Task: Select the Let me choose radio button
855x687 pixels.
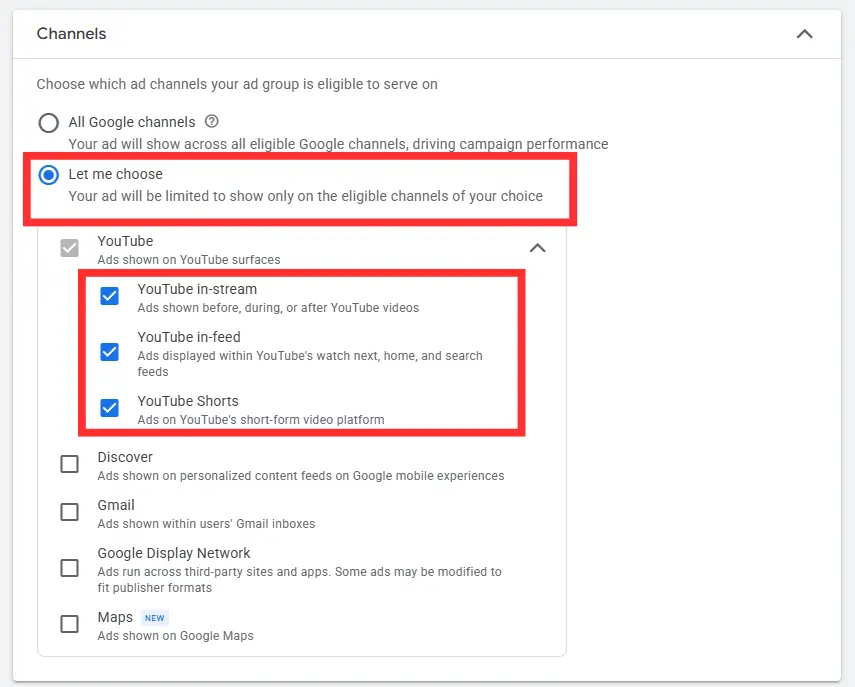Action: coord(49,175)
